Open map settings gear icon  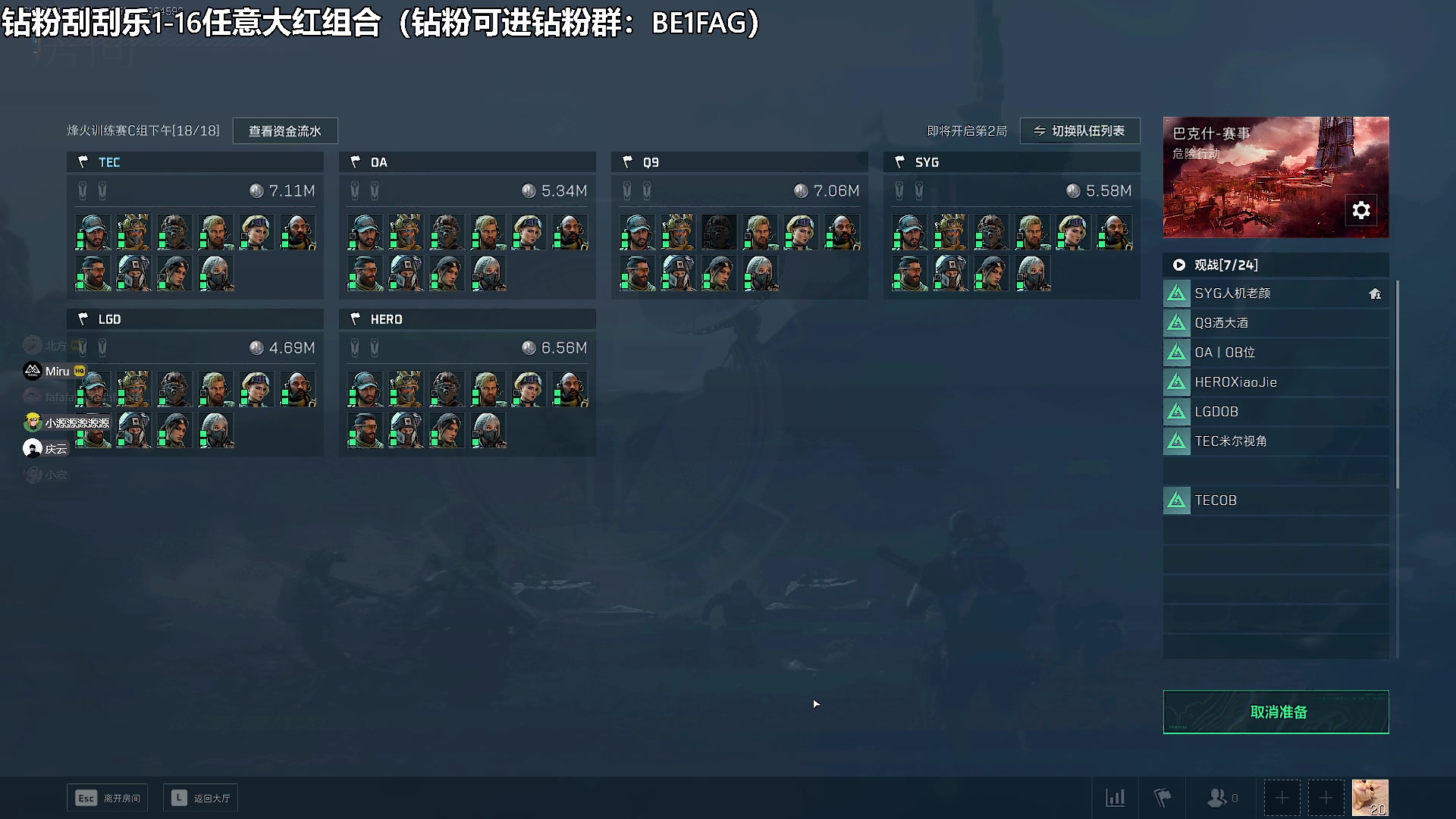1361,210
